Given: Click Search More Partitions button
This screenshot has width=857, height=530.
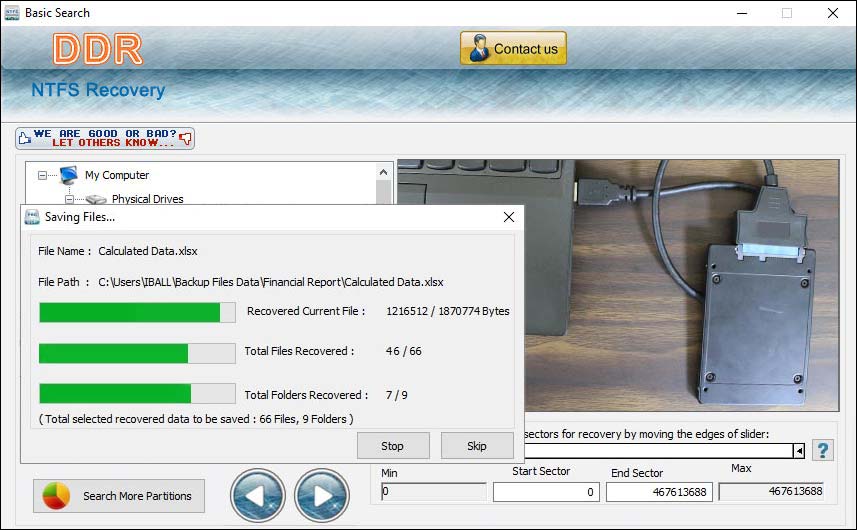Looking at the screenshot, I should tap(119, 496).
